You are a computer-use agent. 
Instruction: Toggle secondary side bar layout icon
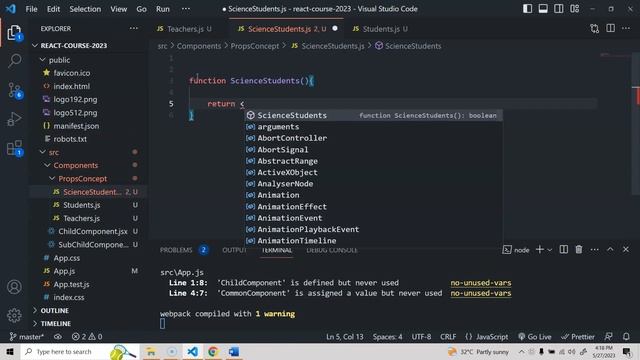[559, 9]
